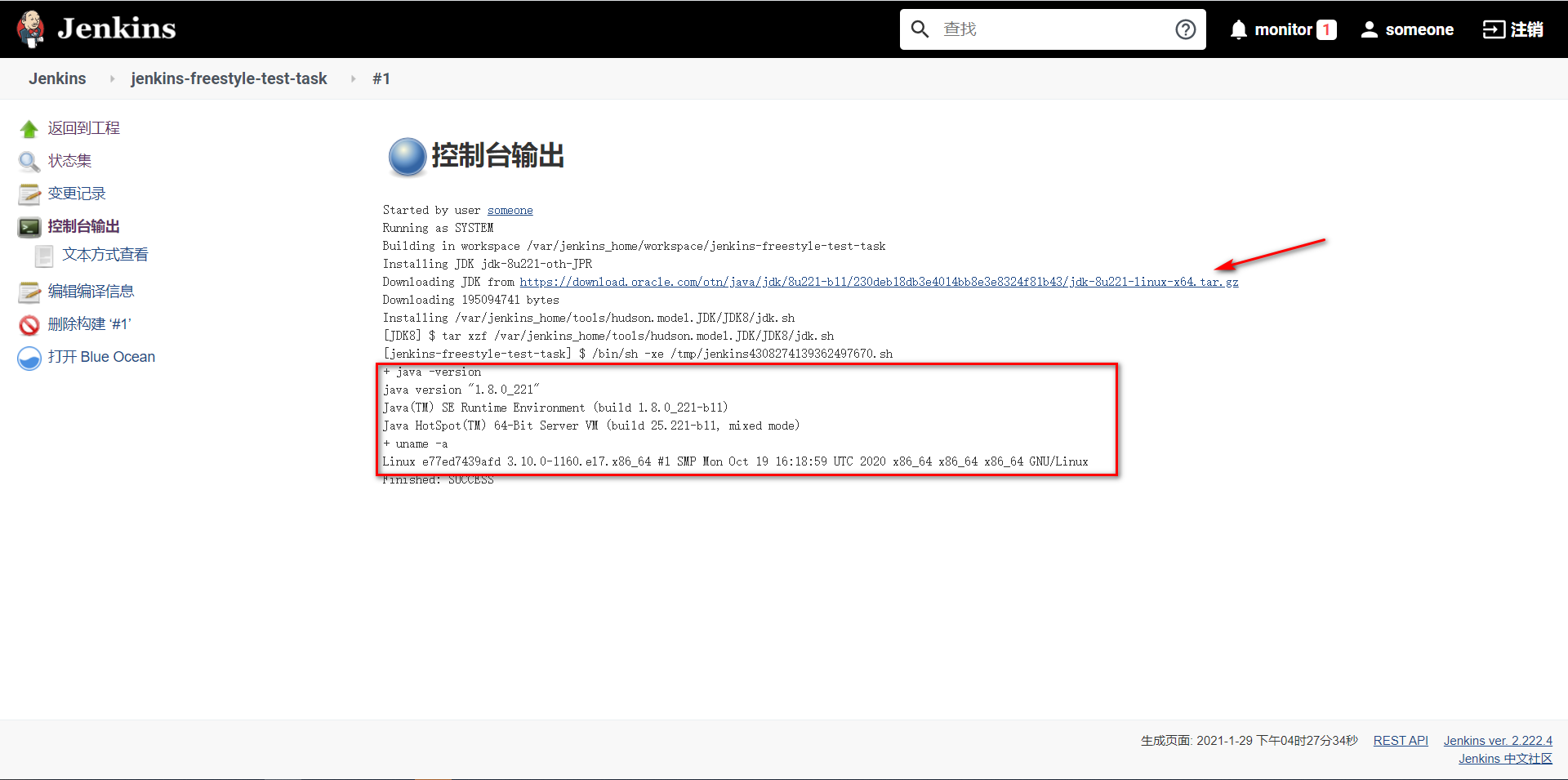
Task: Click the REST API footer link
Action: click(1401, 741)
